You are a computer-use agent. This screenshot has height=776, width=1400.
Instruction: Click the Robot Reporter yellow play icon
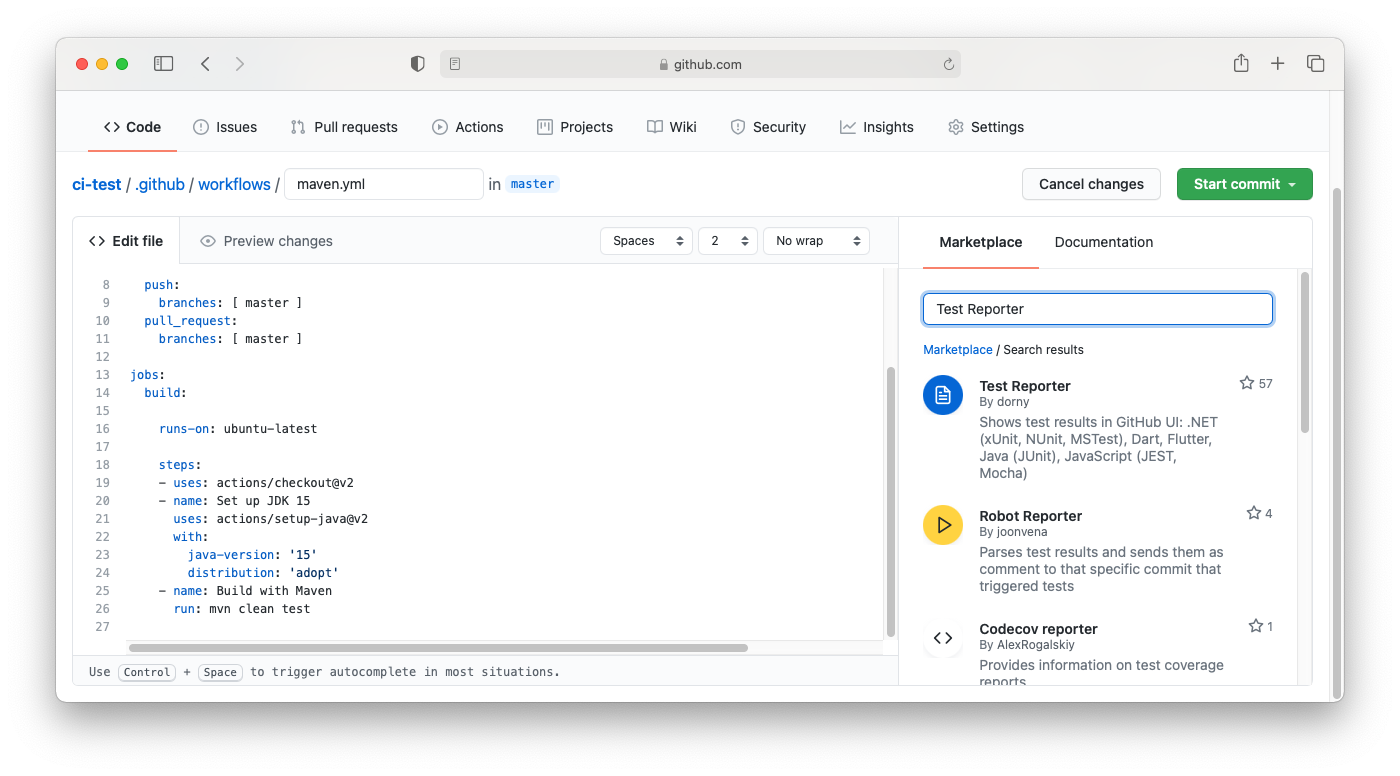pos(943,525)
